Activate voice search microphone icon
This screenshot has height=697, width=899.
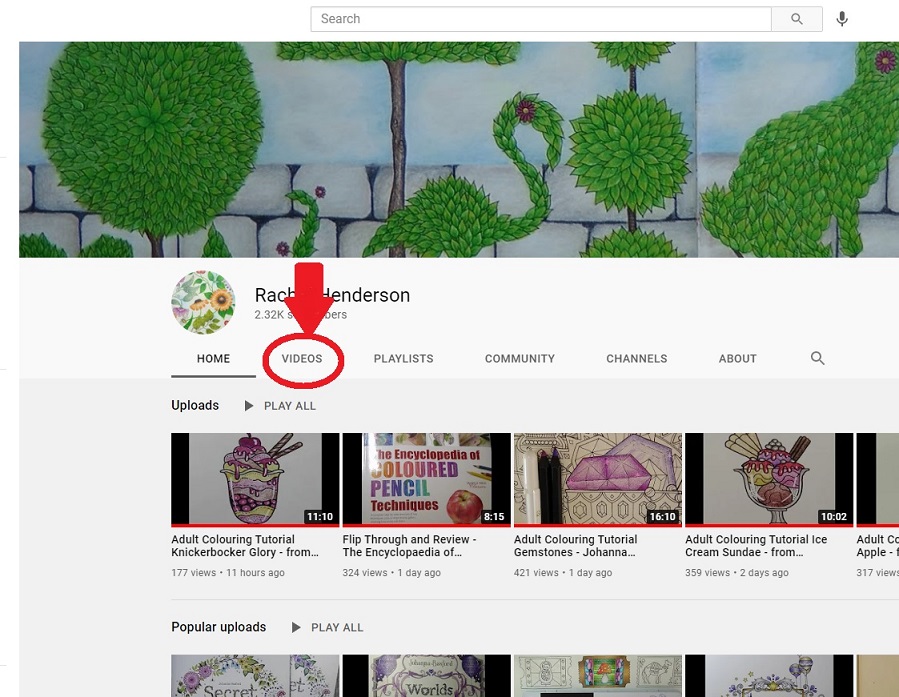pos(842,19)
